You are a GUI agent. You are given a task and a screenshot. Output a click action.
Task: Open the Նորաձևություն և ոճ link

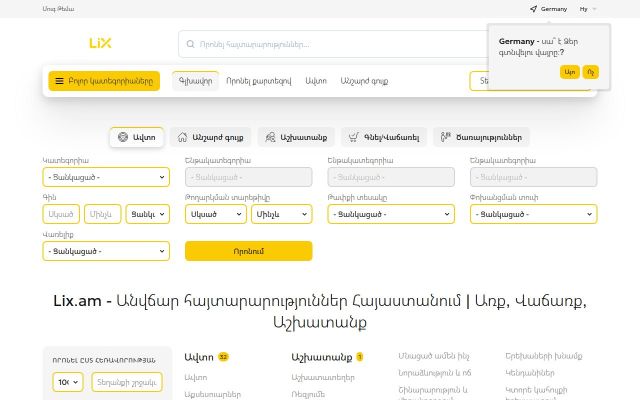tap(435, 373)
